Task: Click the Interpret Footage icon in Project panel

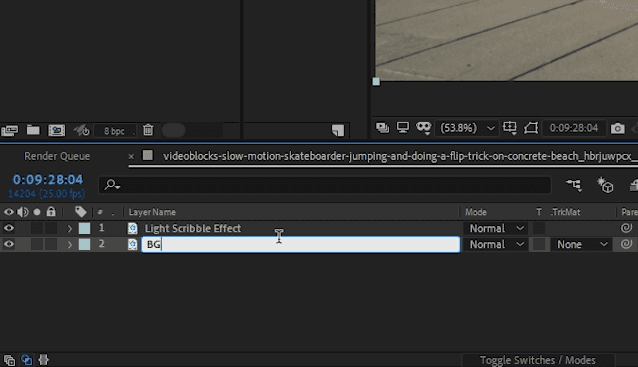Action: click(9, 131)
